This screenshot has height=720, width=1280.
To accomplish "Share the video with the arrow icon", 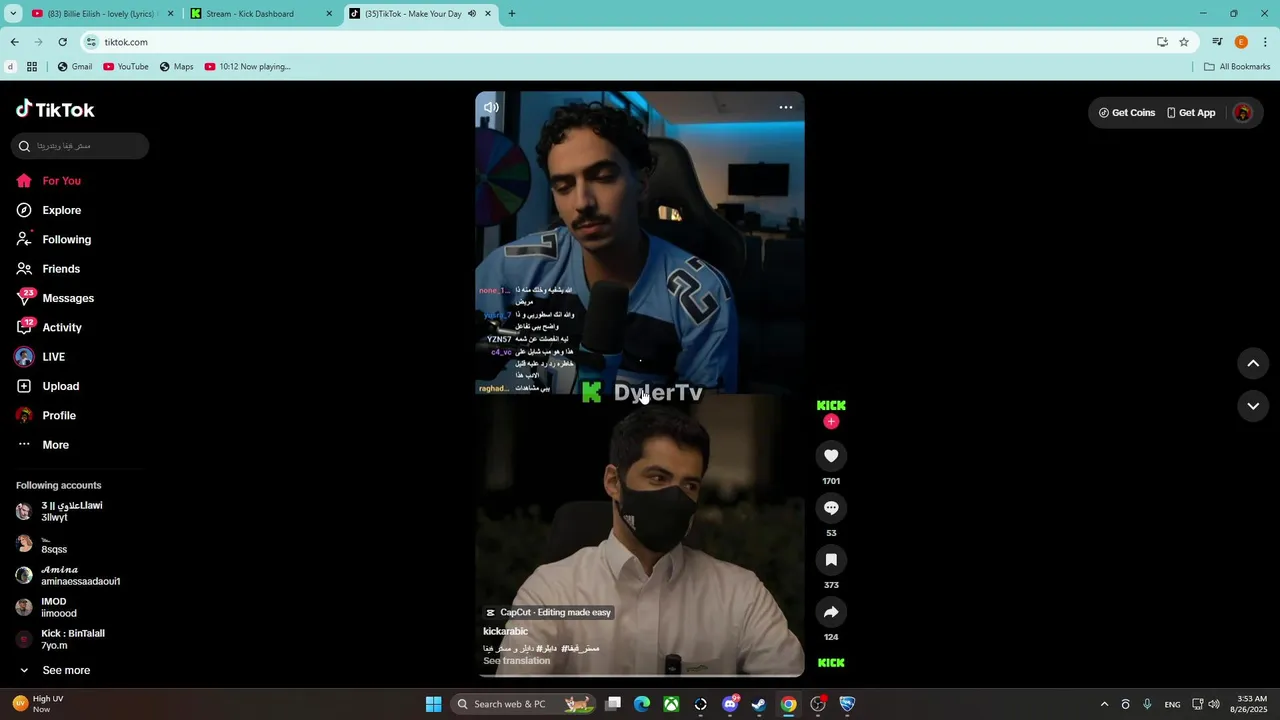I will coord(831,612).
